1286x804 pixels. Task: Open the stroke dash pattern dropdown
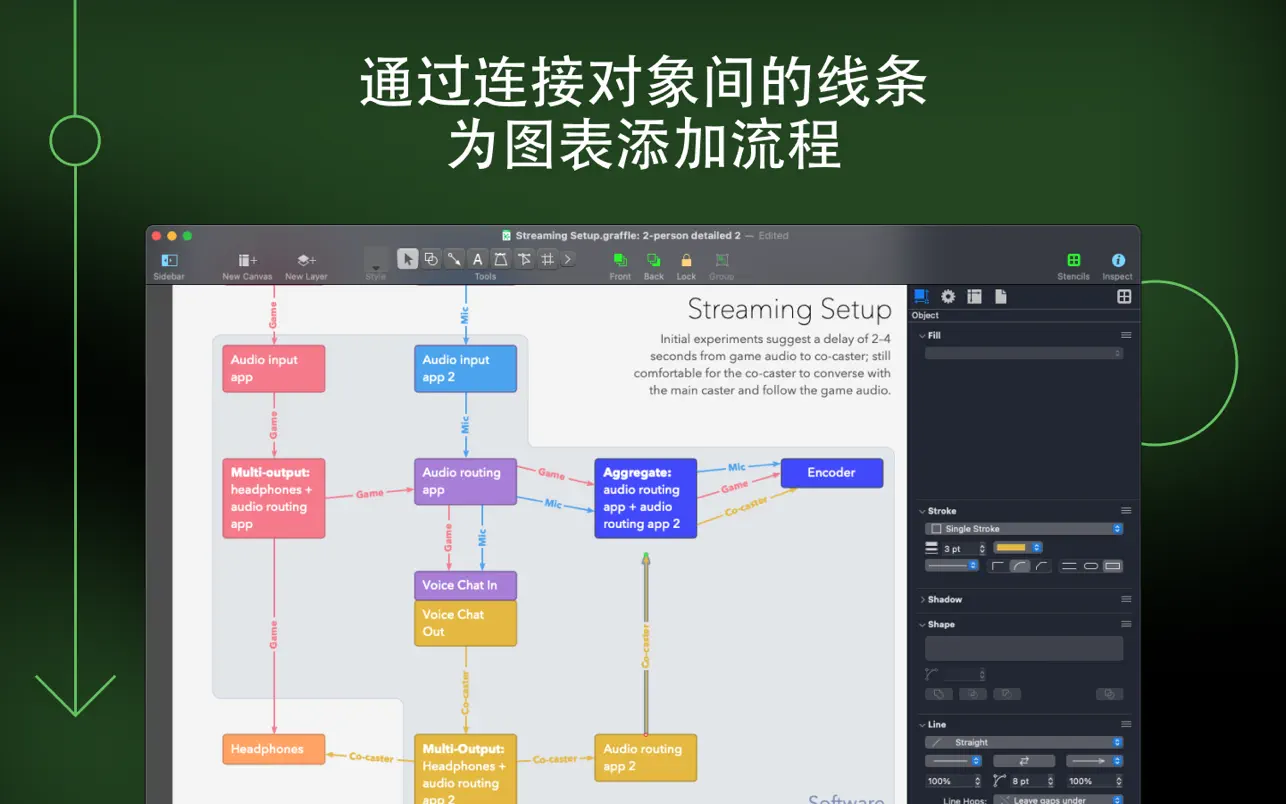(x=952, y=566)
